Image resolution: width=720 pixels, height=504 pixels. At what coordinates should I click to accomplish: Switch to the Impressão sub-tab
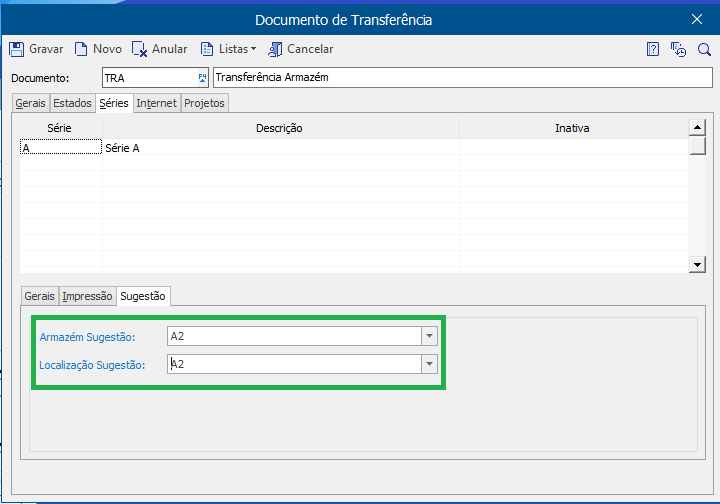pos(88,296)
